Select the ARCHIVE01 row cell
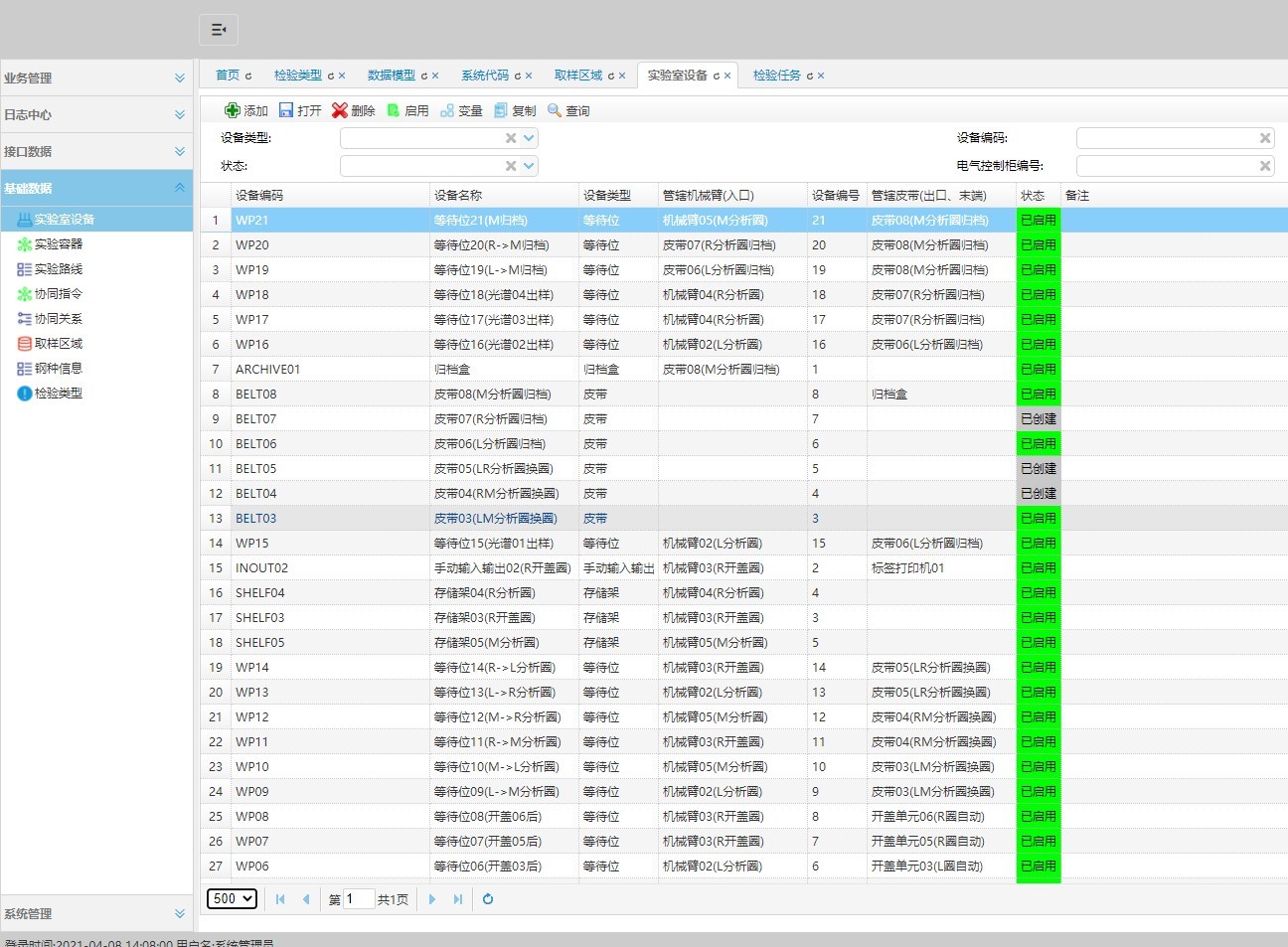Viewport: 1288px width, 947px height. (330, 370)
